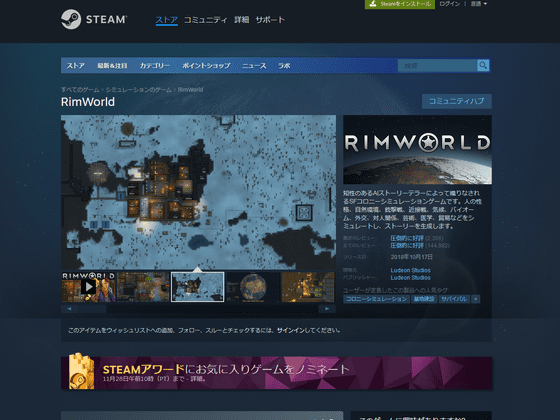Image resolution: width=560 pixels, height=420 pixels.
Task: Click the RimWorld breadcrumb link
Action: click(x=190, y=90)
